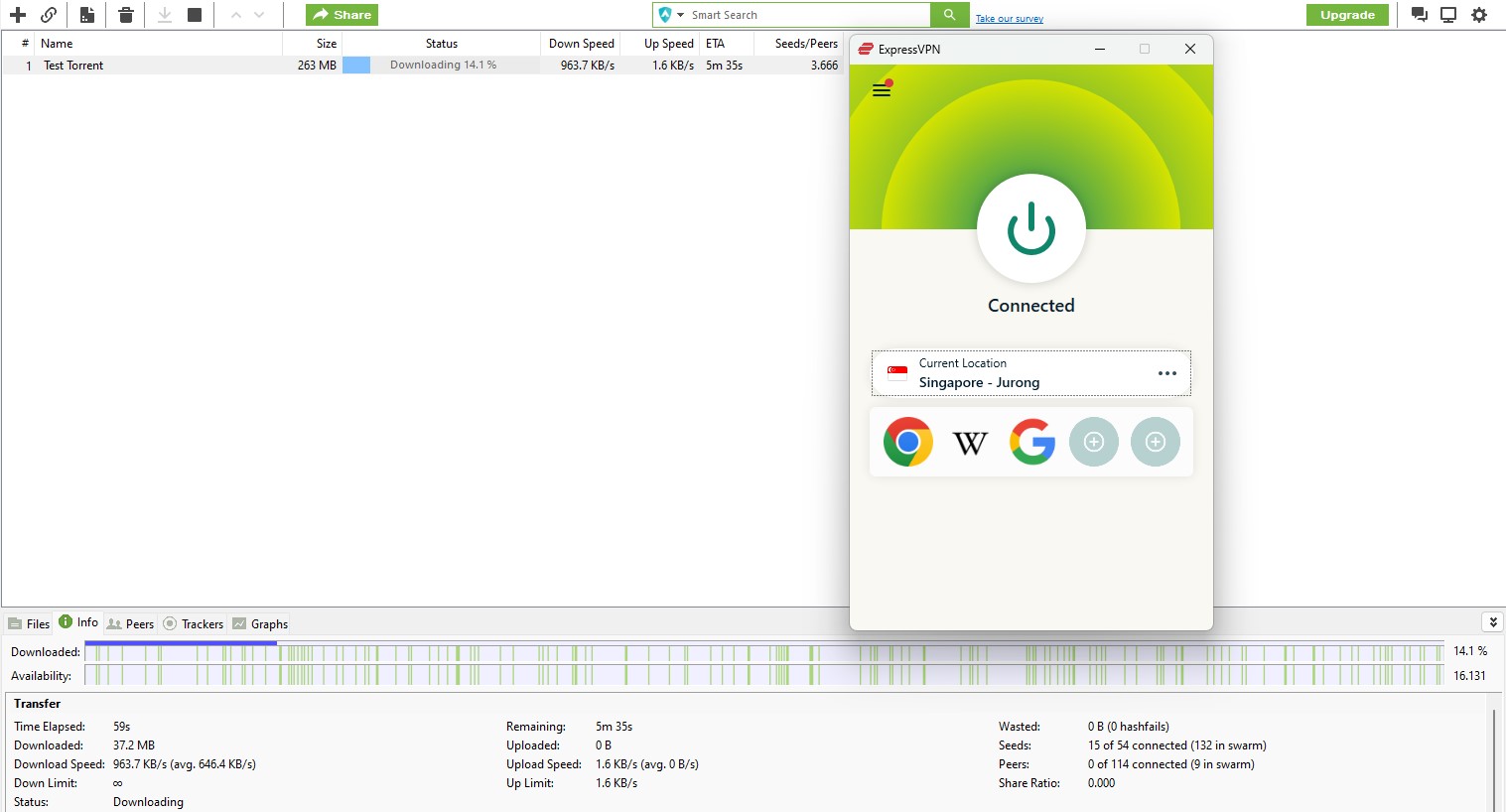This screenshot has height=812, width=1506.
Task: Open the Take our survey link
Action: 1009,19
